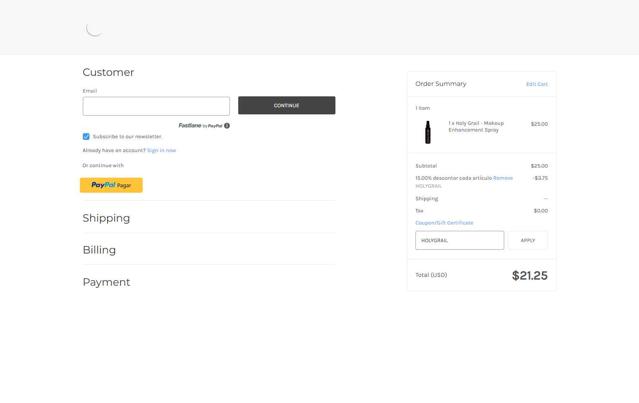
Task: Pay with the PayPal Pagar button
Action: [111, 185]
